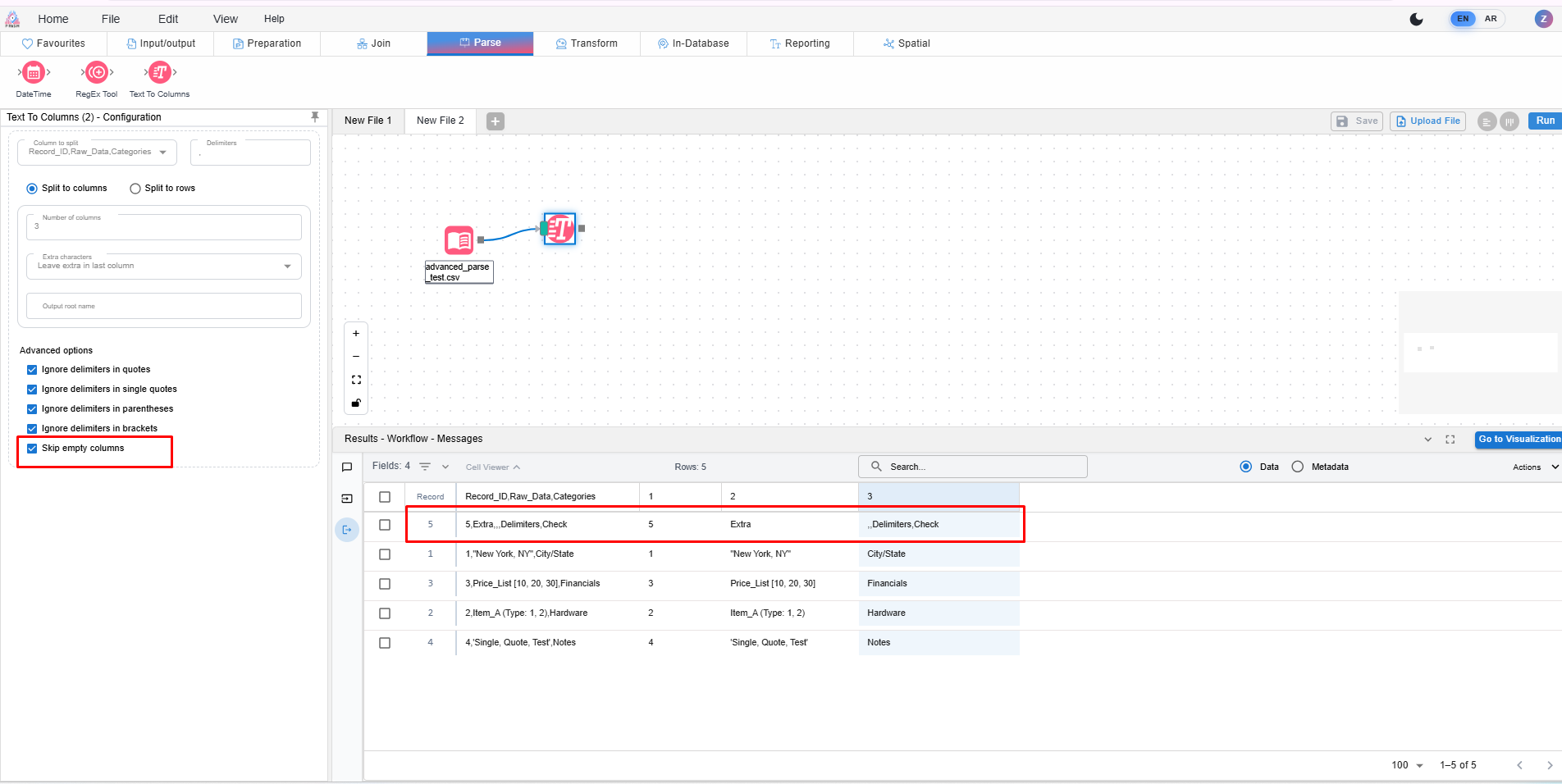1562x784 pixels.
Task: Switch to the Transform tab
Action: coord(587,43)
